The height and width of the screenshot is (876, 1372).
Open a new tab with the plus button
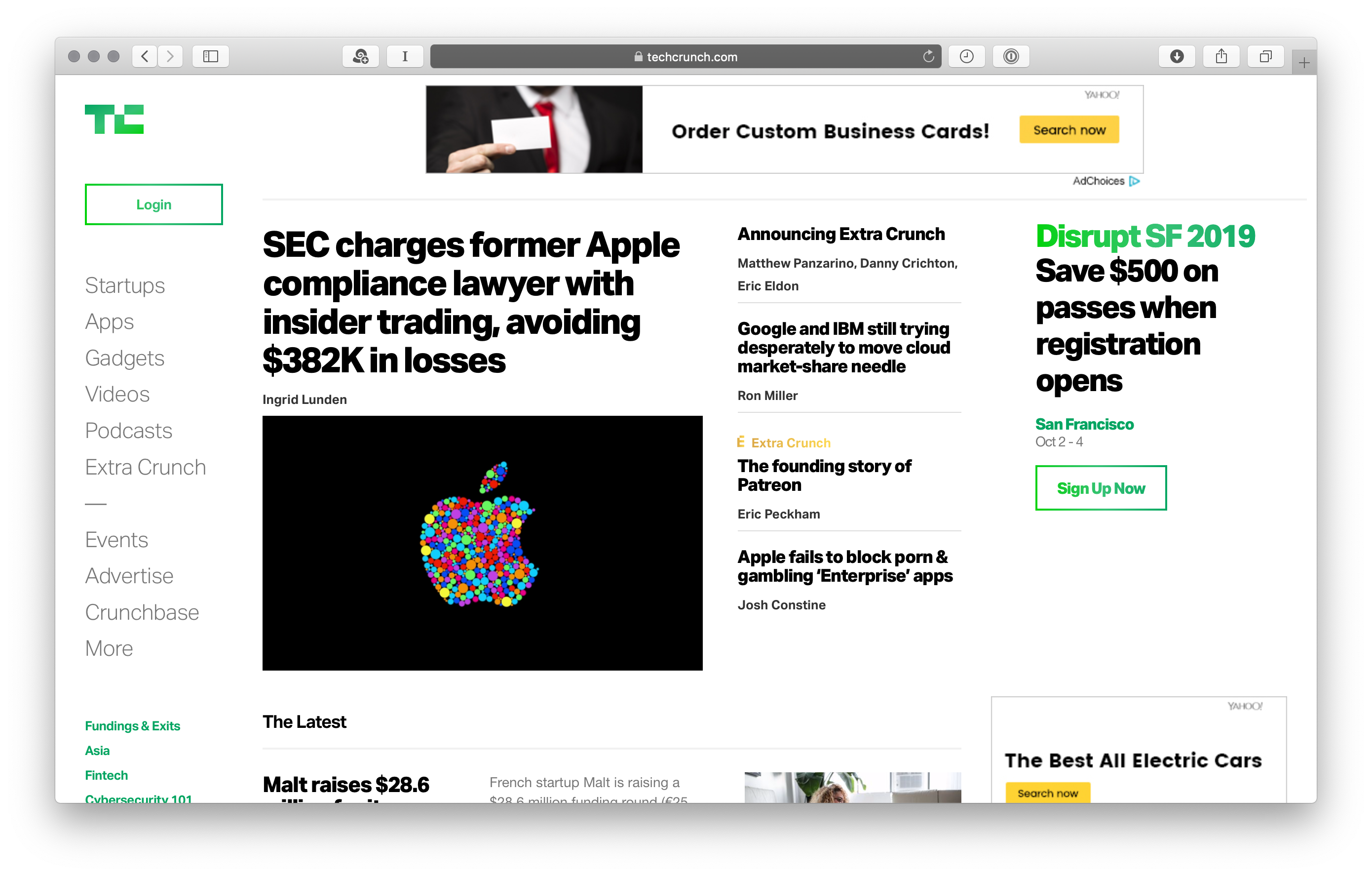point(1303,63)
